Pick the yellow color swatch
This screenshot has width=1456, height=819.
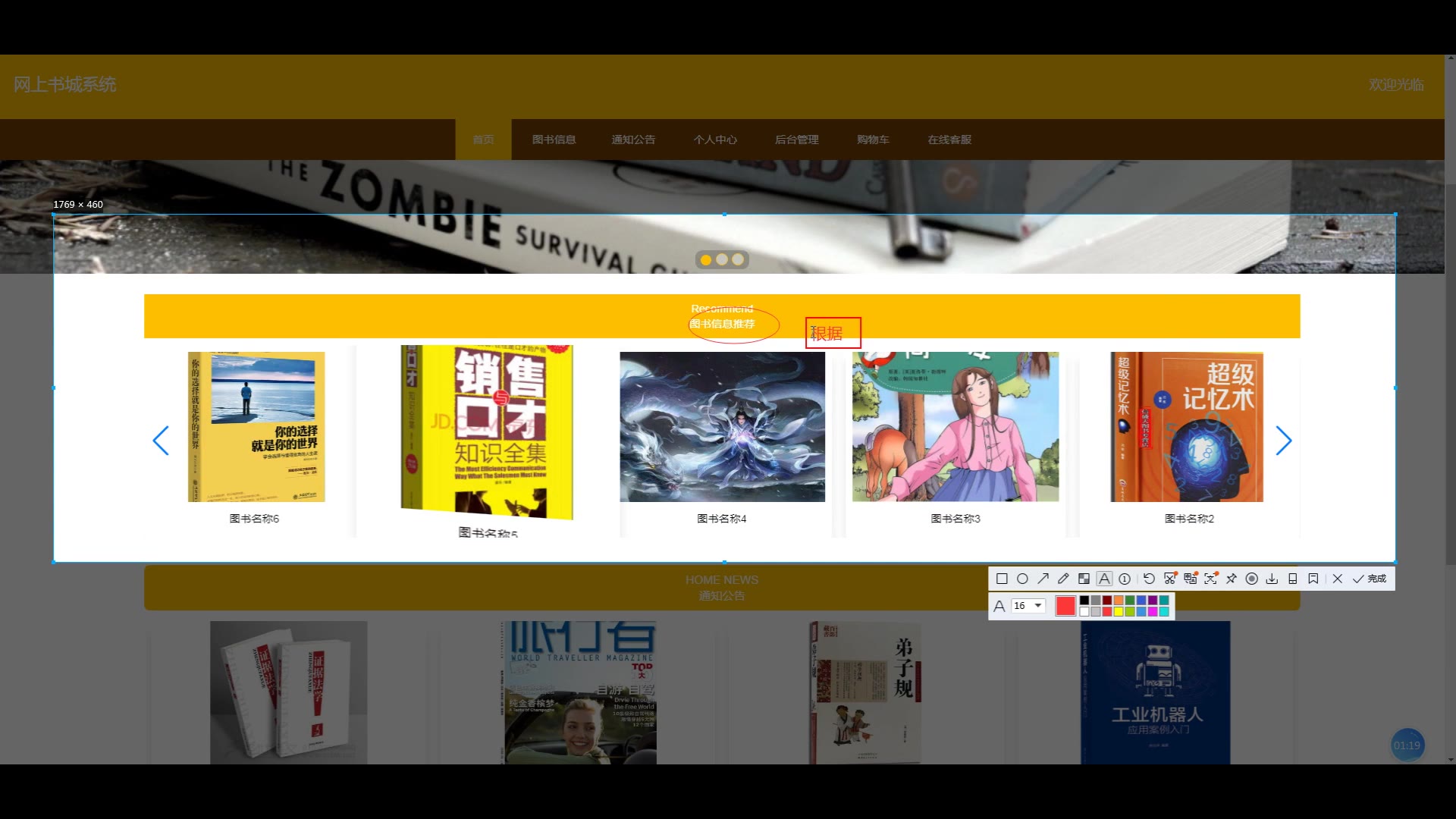(1119, 611)
